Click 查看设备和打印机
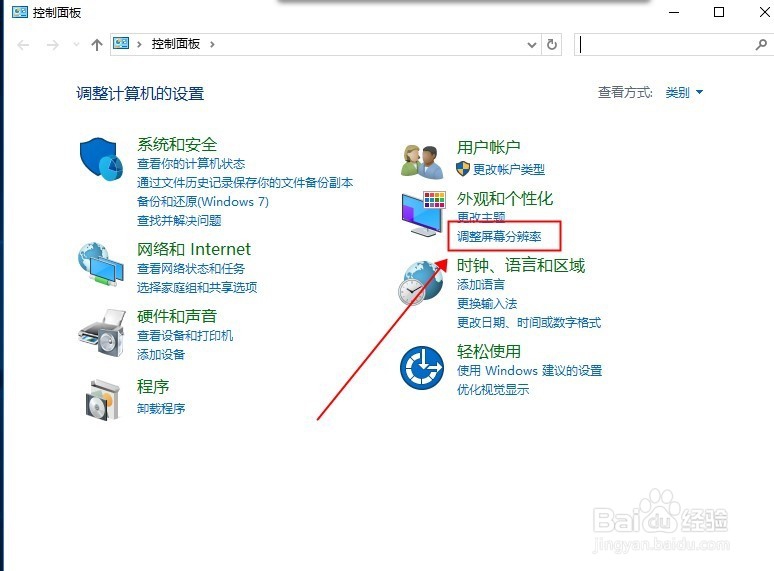 click(x=185, y=336)
